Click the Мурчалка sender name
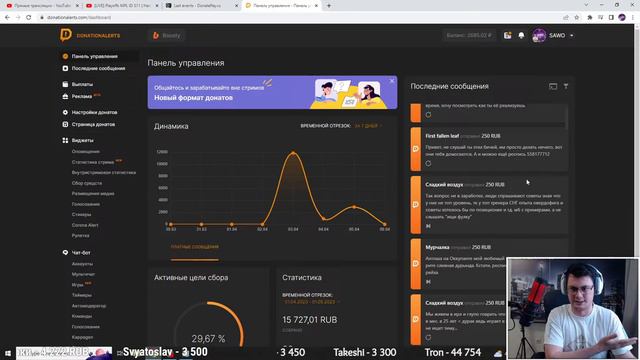 [437, 247]
